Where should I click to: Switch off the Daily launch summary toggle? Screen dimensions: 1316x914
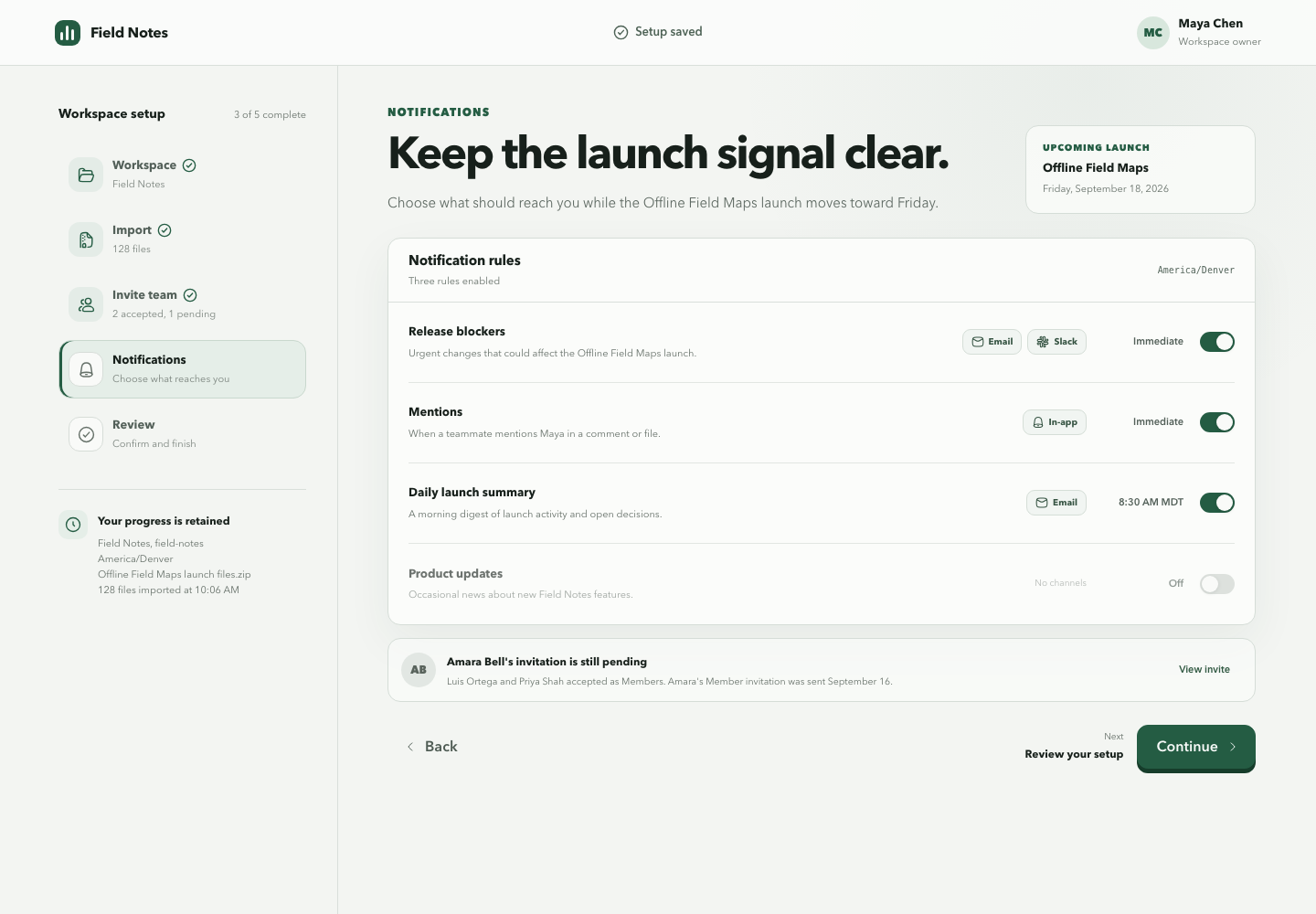click(1217, 503)
